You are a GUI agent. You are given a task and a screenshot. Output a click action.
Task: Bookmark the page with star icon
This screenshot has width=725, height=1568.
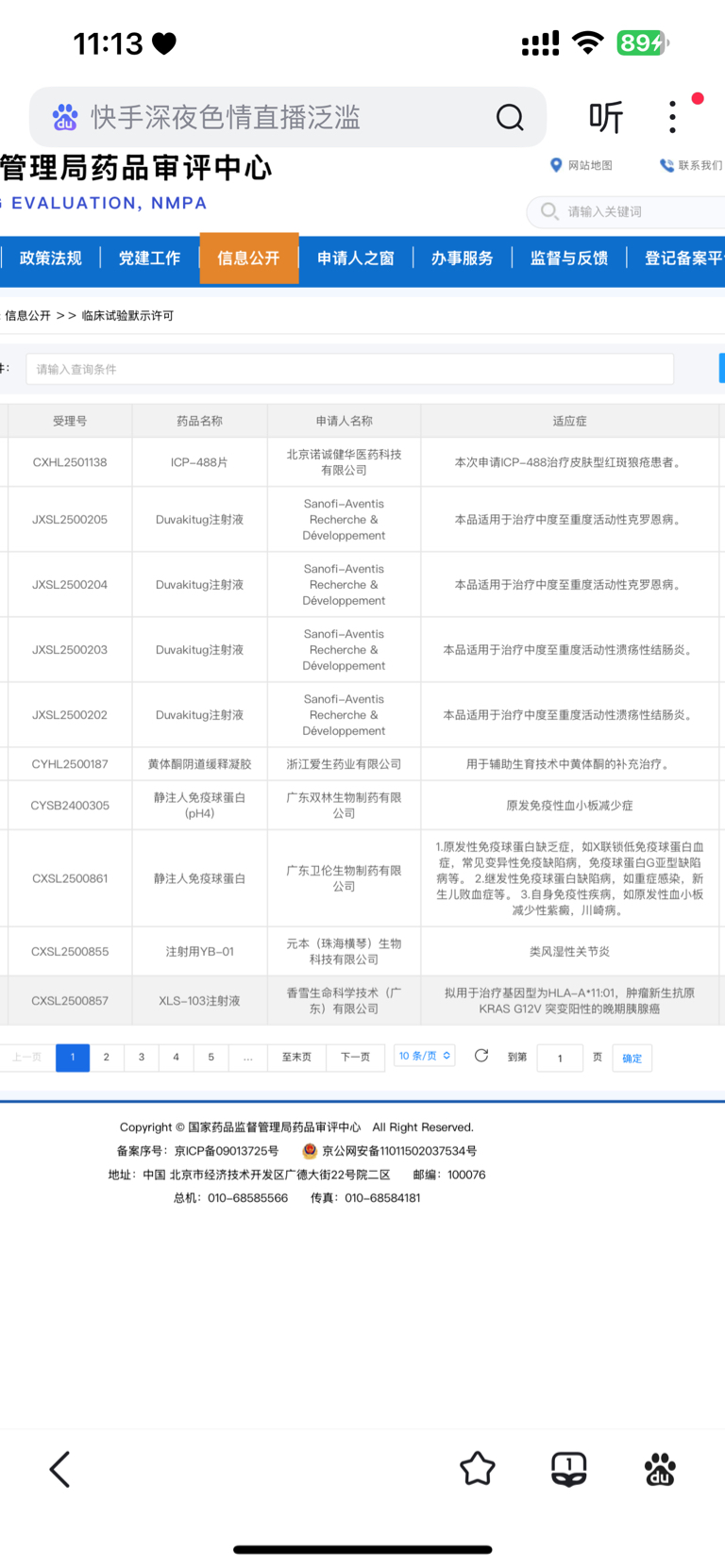(x=478, y=1469)
